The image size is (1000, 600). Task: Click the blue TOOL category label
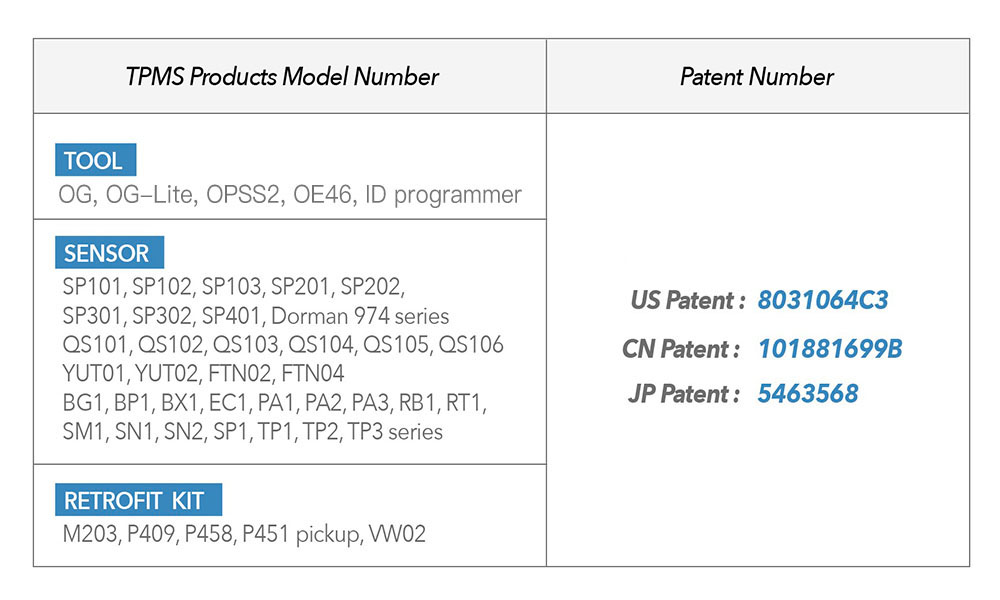point(96,159)
